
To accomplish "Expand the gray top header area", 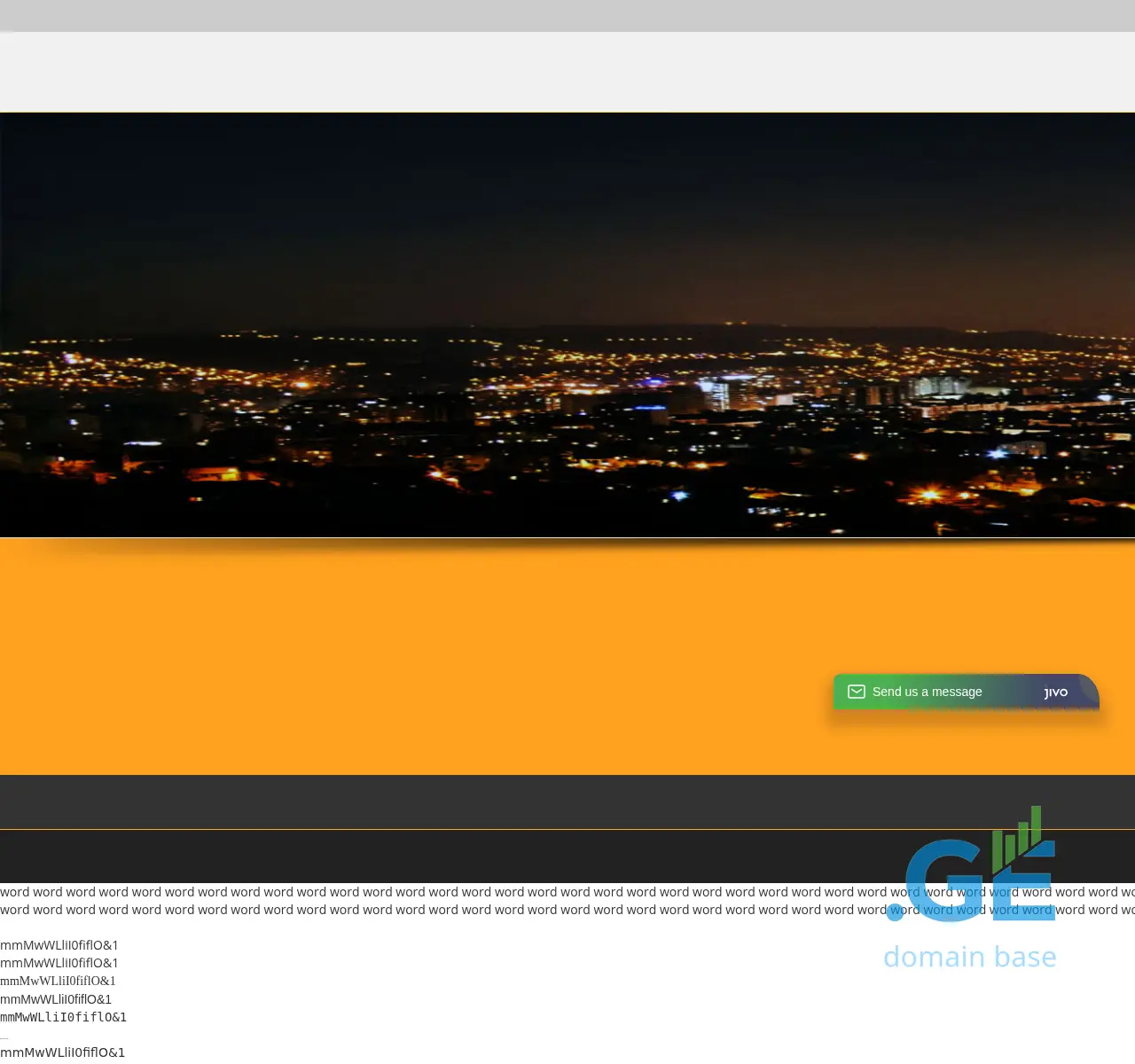I will tap(567, 71).
